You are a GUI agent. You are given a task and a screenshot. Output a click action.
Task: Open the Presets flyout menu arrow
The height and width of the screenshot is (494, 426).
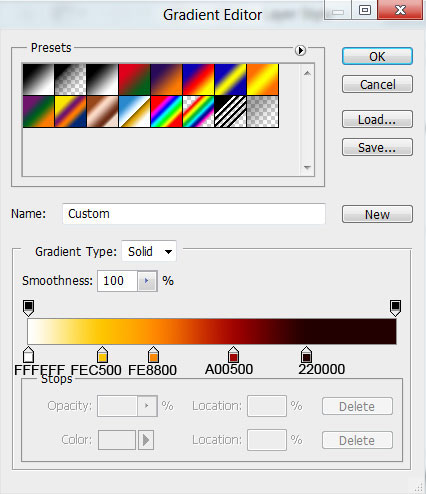pos(300,50)
